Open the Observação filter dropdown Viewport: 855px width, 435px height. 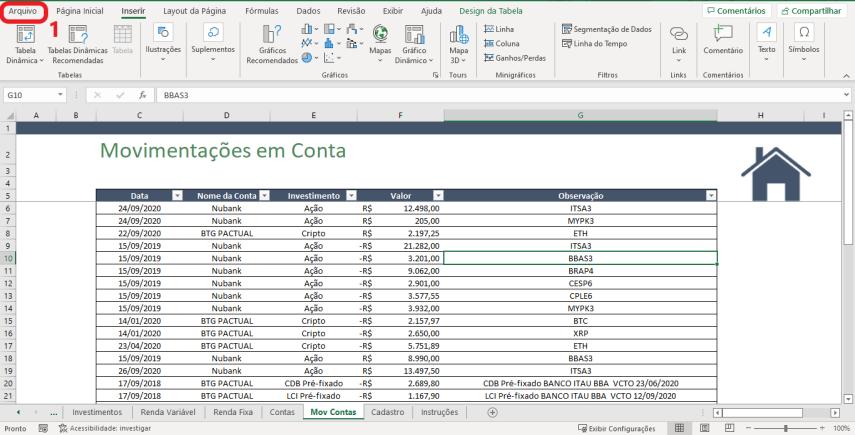[711, 196]
